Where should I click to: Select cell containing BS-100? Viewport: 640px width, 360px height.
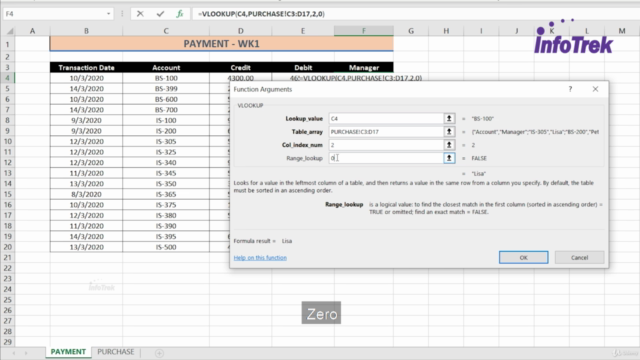[166, 78]
